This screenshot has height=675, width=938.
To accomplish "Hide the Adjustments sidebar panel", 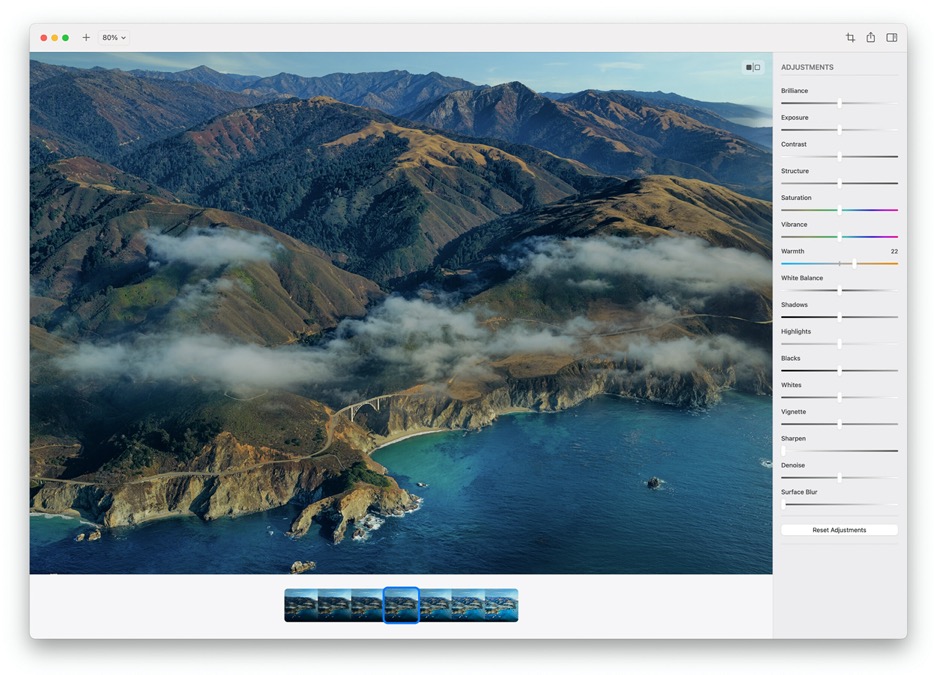I will point(892,38).
